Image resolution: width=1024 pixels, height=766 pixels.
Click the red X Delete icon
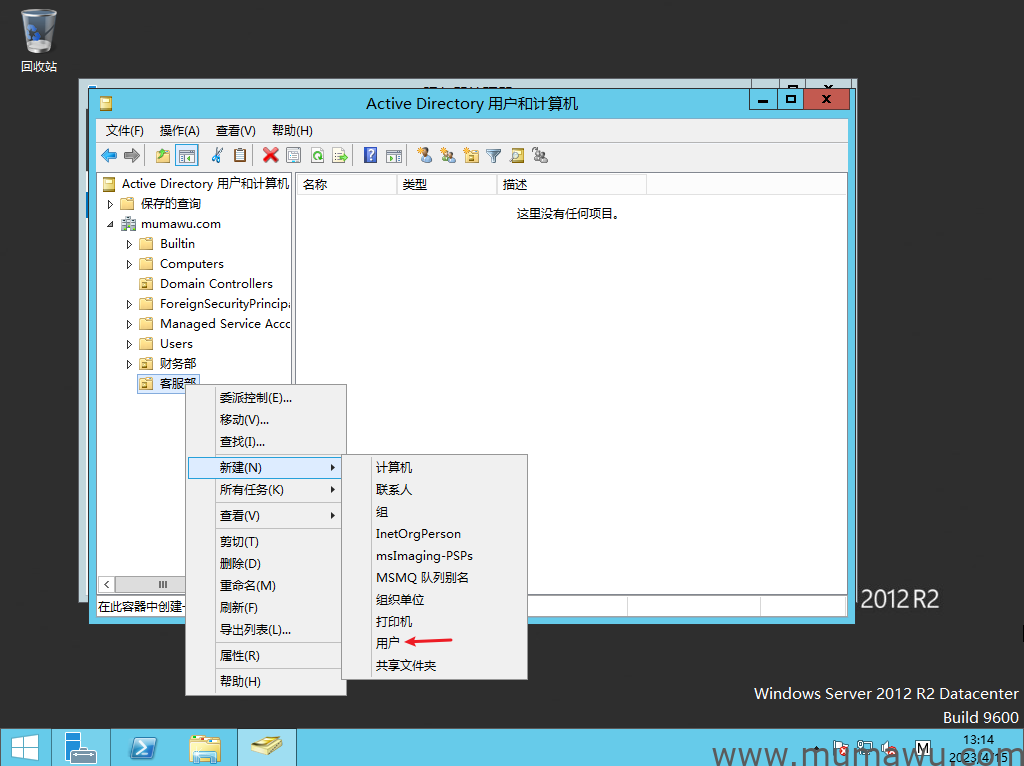point(270,155)
